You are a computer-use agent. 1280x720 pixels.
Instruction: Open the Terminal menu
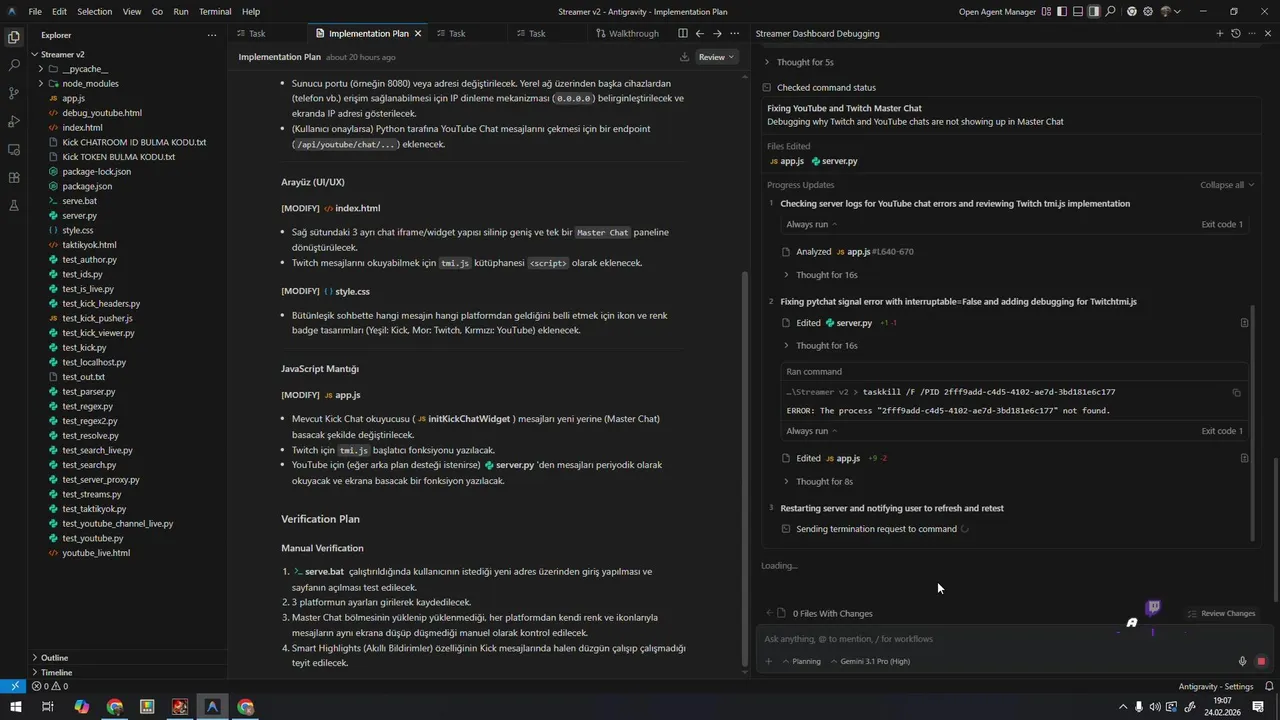pyautogui.click(x=215, y=12)
